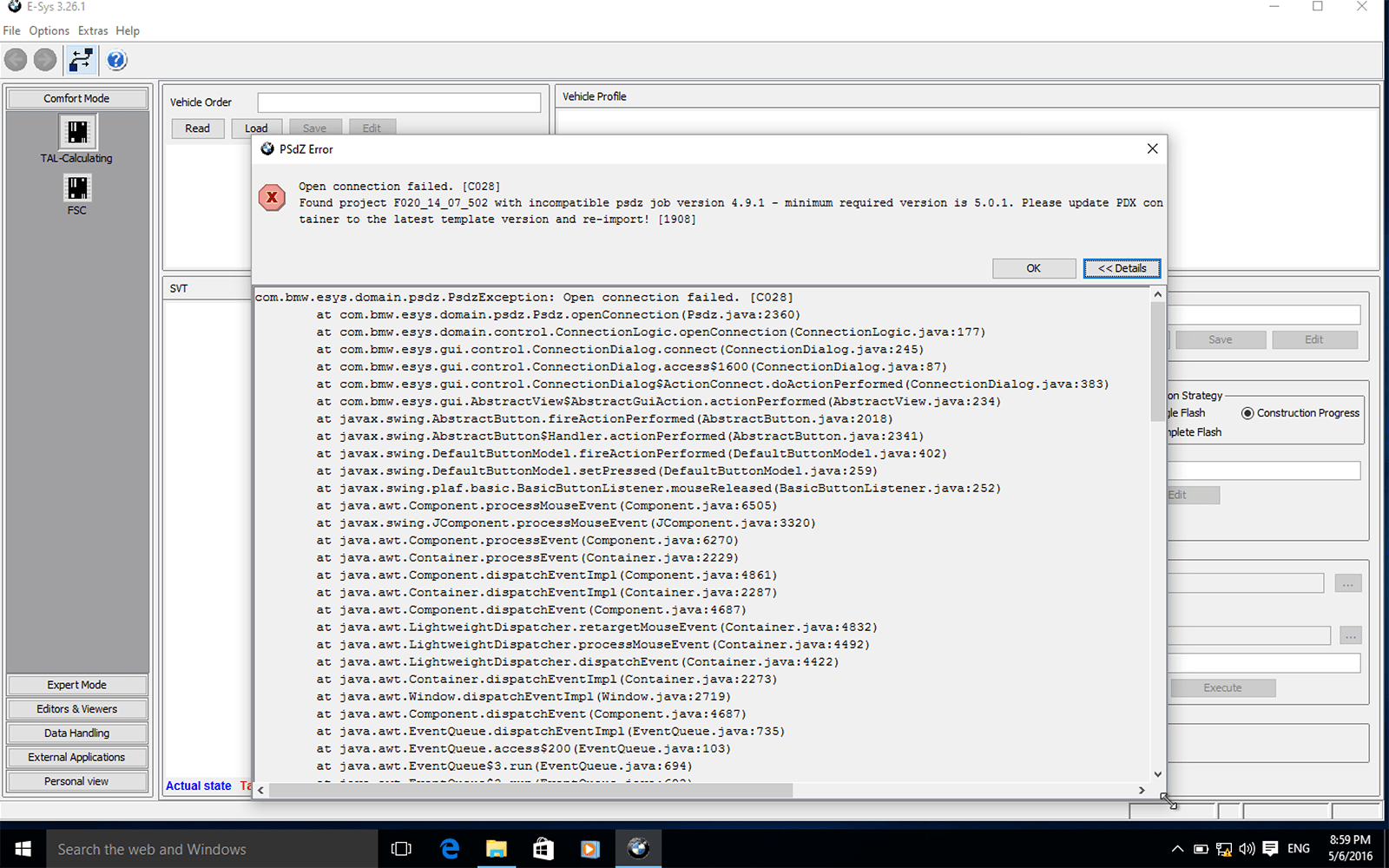
Task: Click OK in the PSdZ Error dialog
Action: click(1034, 268)
